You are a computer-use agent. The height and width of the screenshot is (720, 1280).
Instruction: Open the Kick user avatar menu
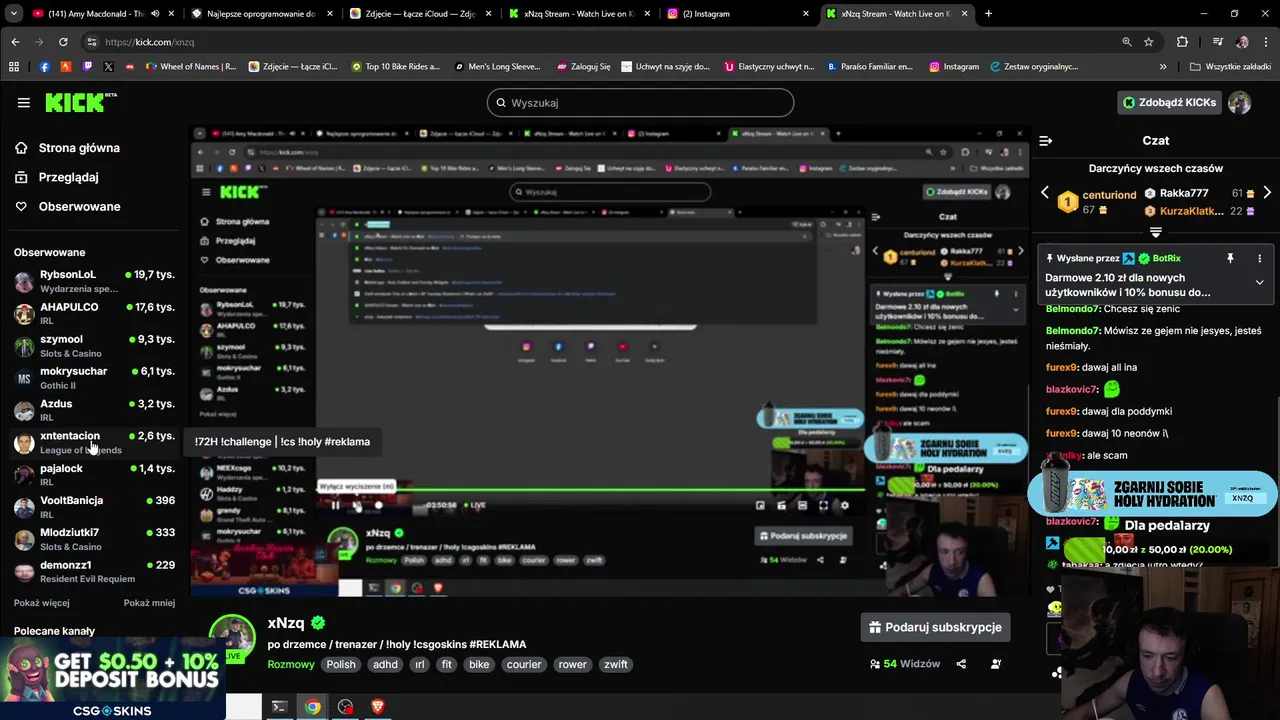(1239, 102)
